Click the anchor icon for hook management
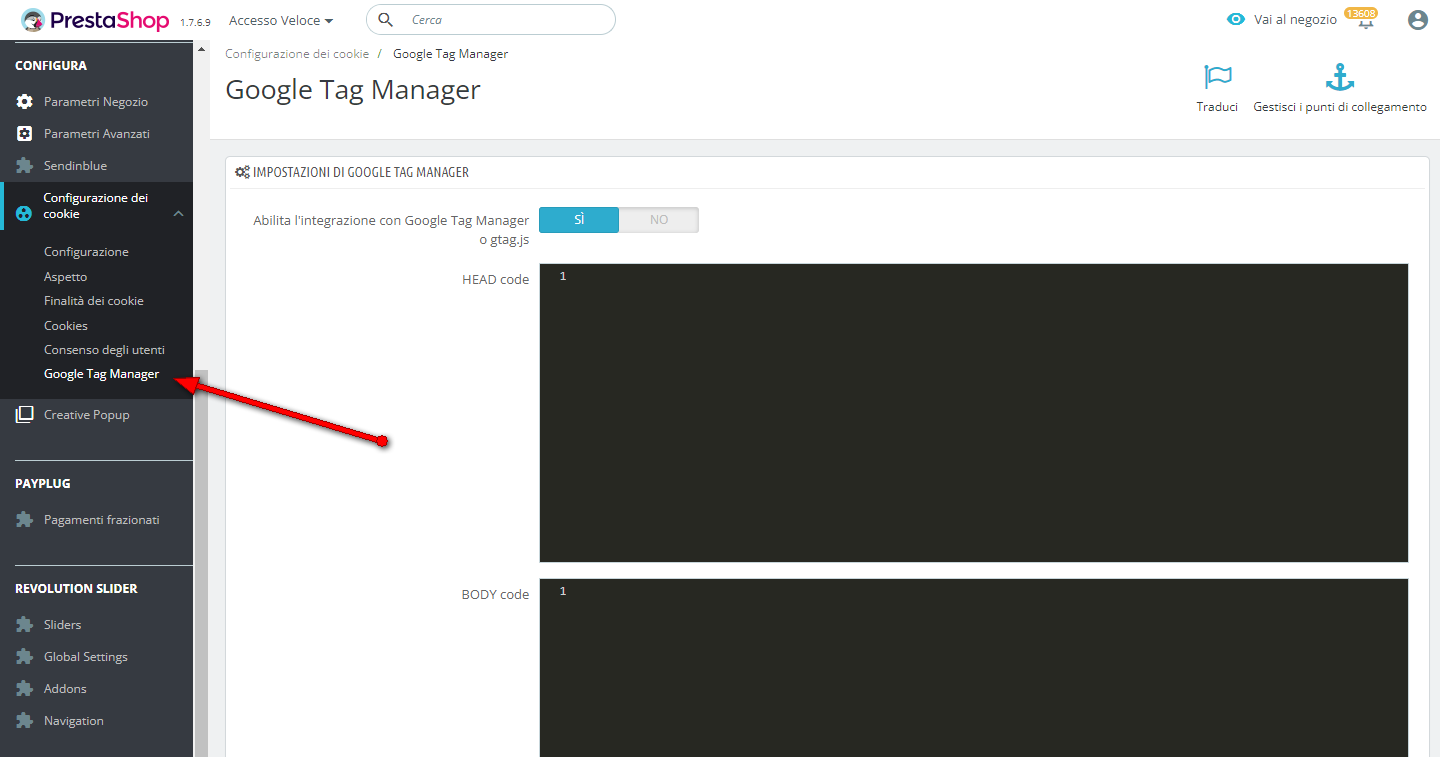1440x757 pixels. point(1339,77)
